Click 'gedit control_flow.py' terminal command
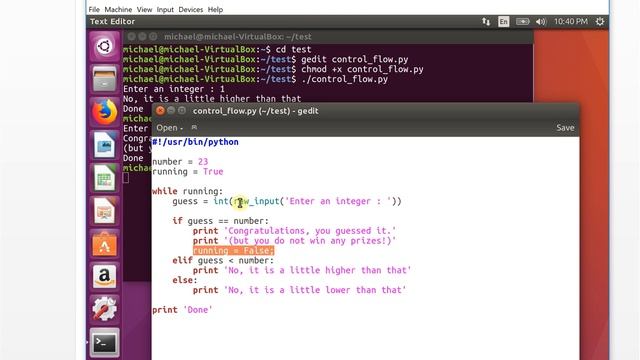Image resolution: width=640 pixels, height=360 pixels. [355, 60]
